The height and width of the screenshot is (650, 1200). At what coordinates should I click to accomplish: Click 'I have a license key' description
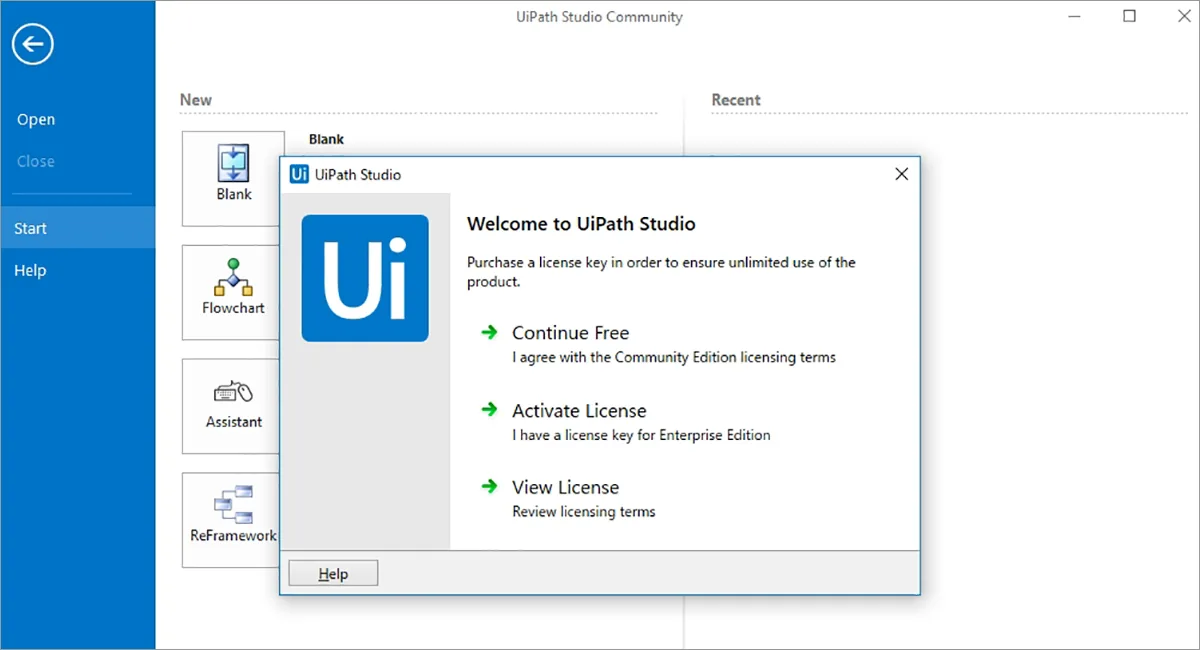[x=641, y=435]
